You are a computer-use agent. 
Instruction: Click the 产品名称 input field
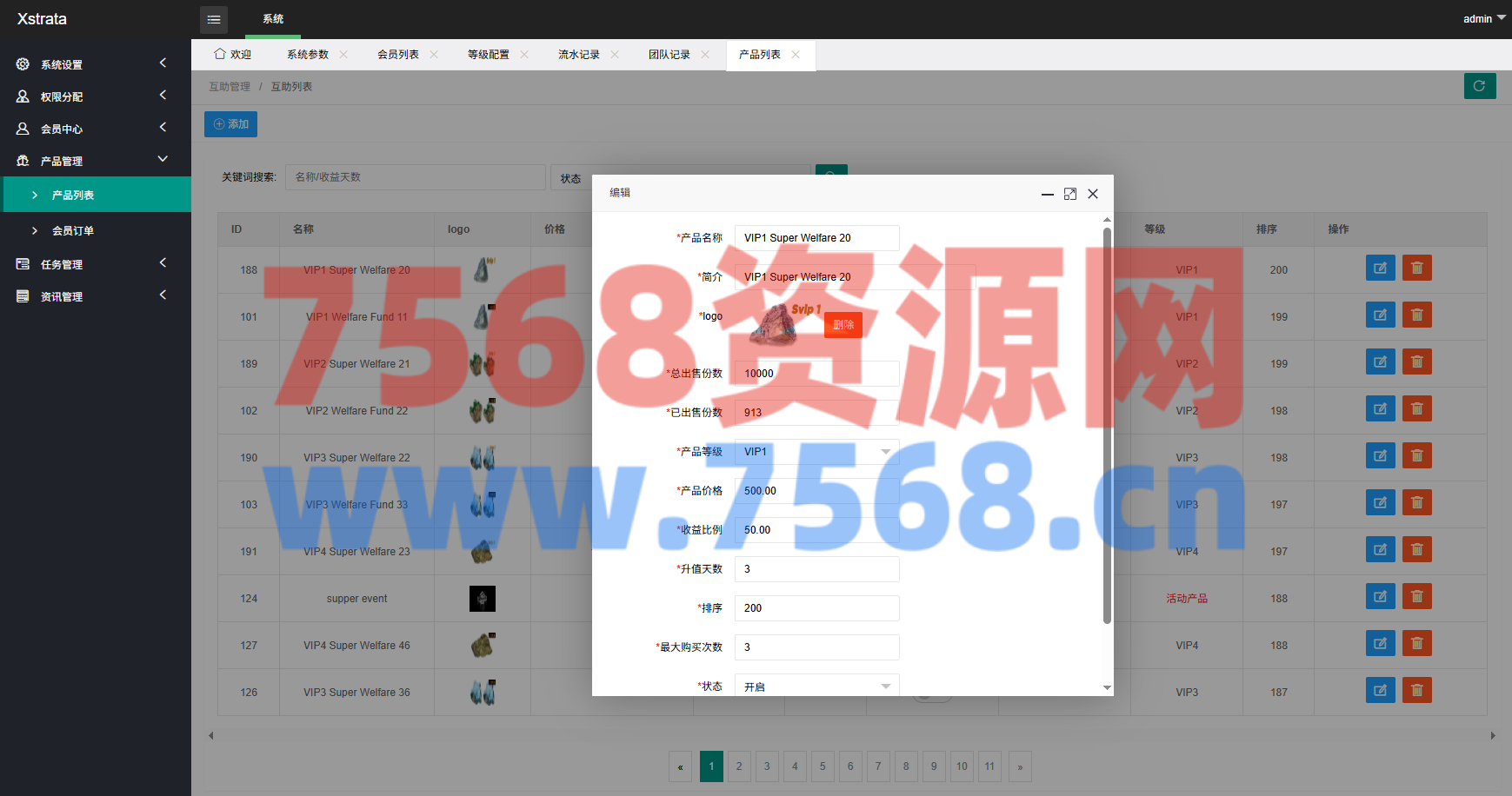pos(816,238)
